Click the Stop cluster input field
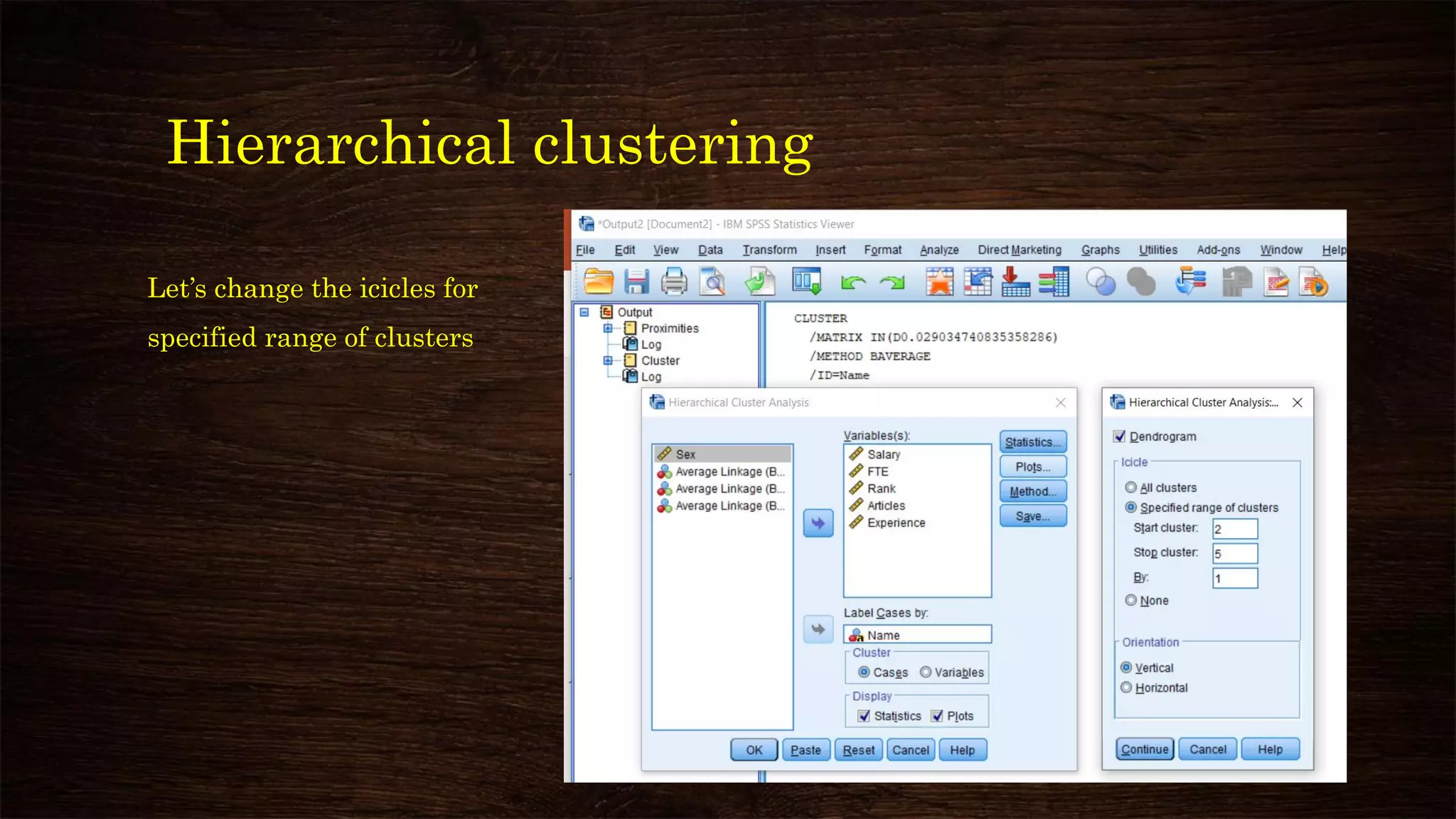1456x819 pixels. 1235,553
